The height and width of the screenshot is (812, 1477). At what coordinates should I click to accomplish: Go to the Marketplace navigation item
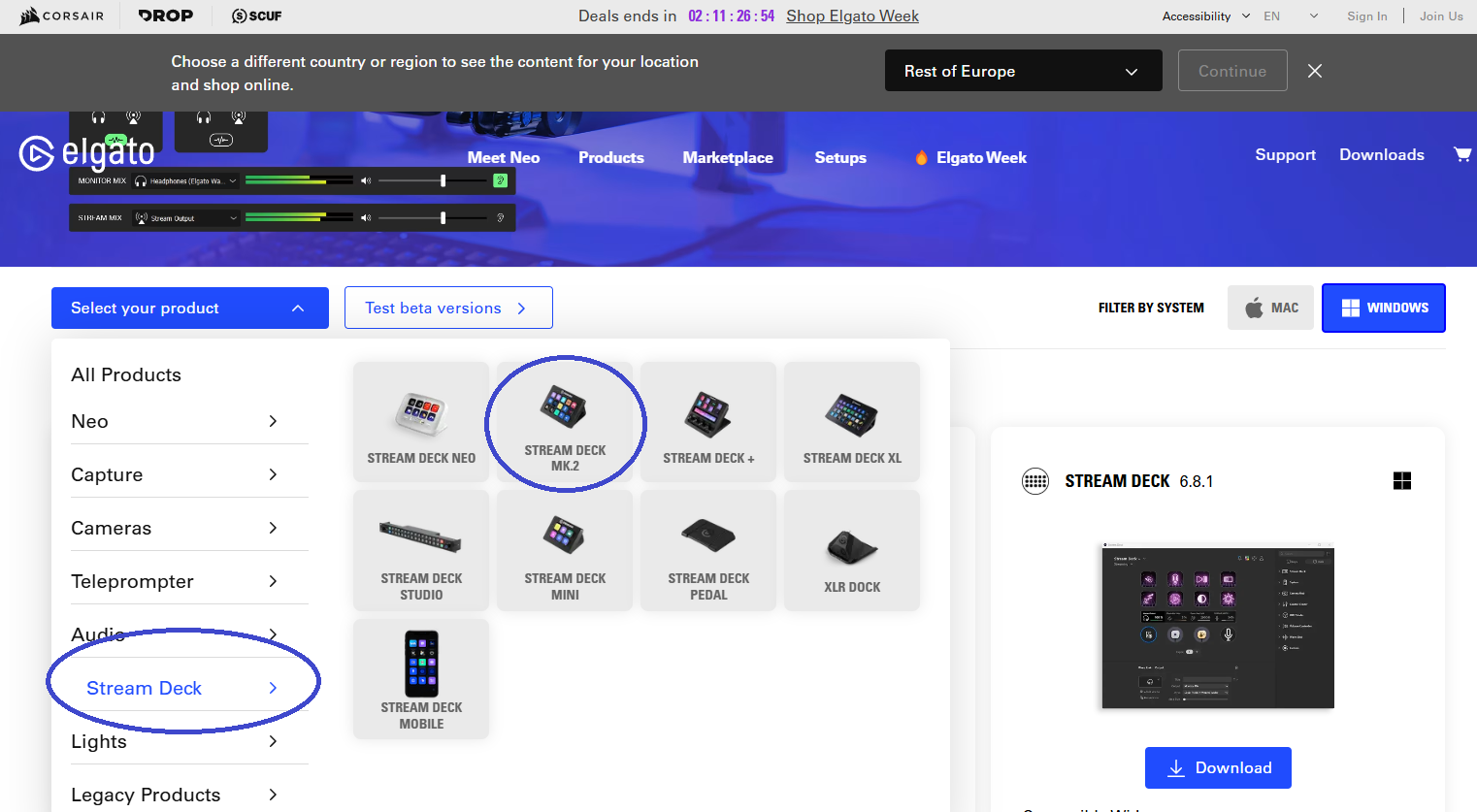pos(728,157)
